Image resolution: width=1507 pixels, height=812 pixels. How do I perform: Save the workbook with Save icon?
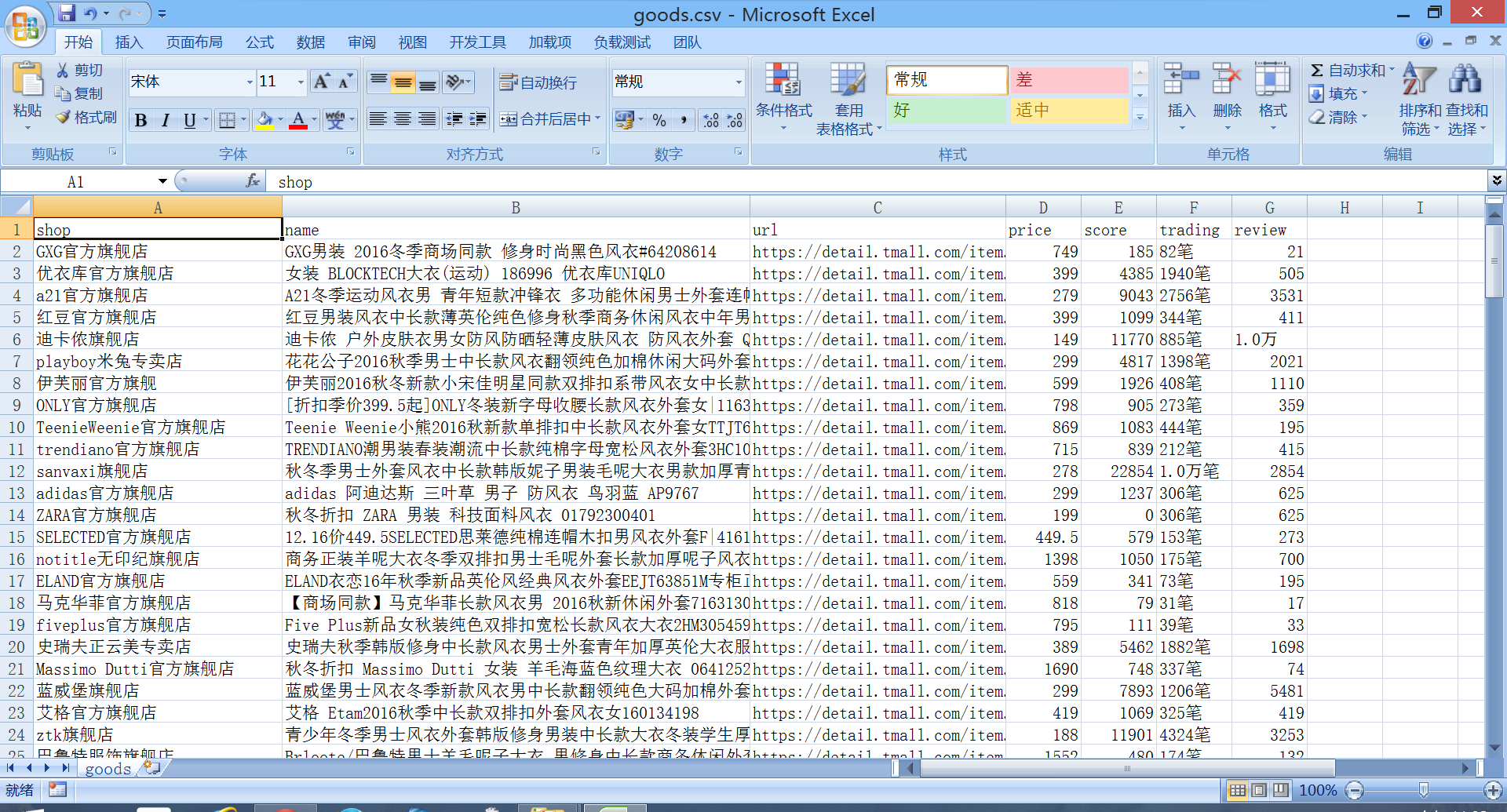(67, 13)
